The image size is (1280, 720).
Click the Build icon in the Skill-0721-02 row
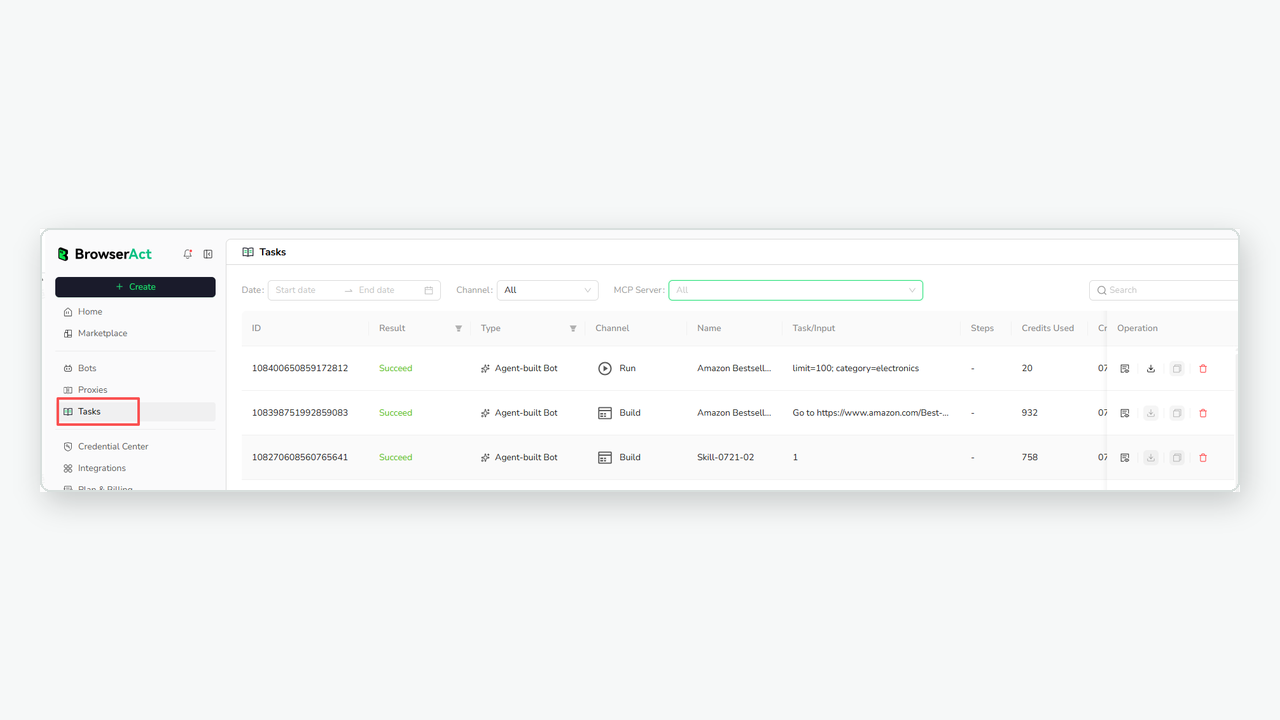pyautogui.click(x=605, y=457)
